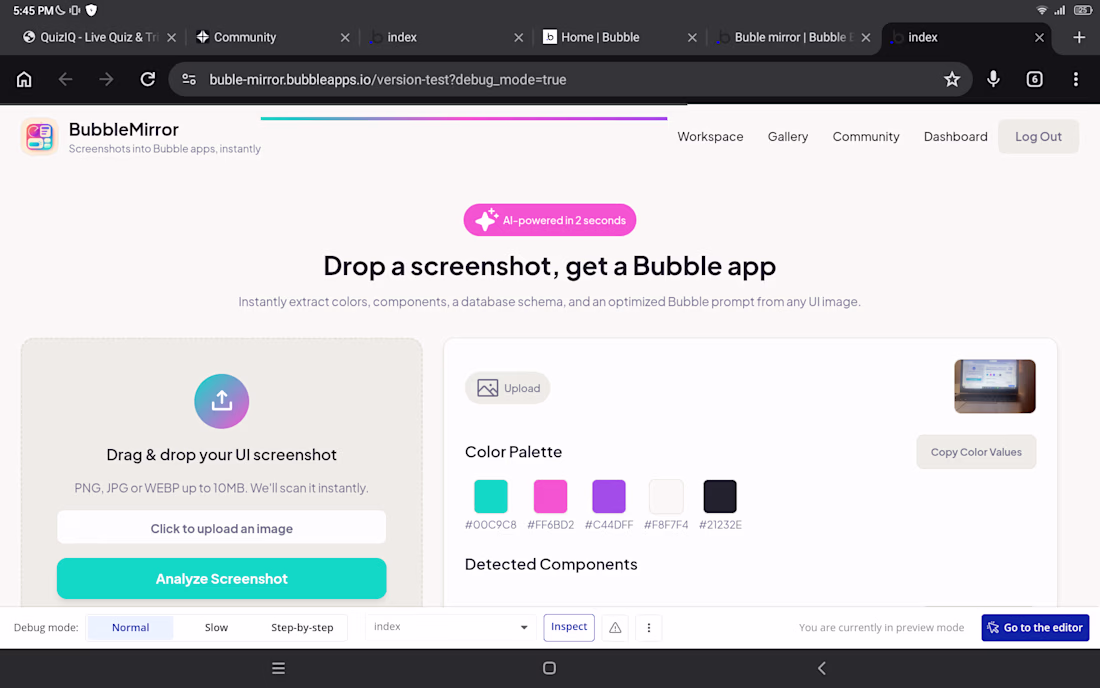Select the purple #C44DFF swatch

(609, 497)
